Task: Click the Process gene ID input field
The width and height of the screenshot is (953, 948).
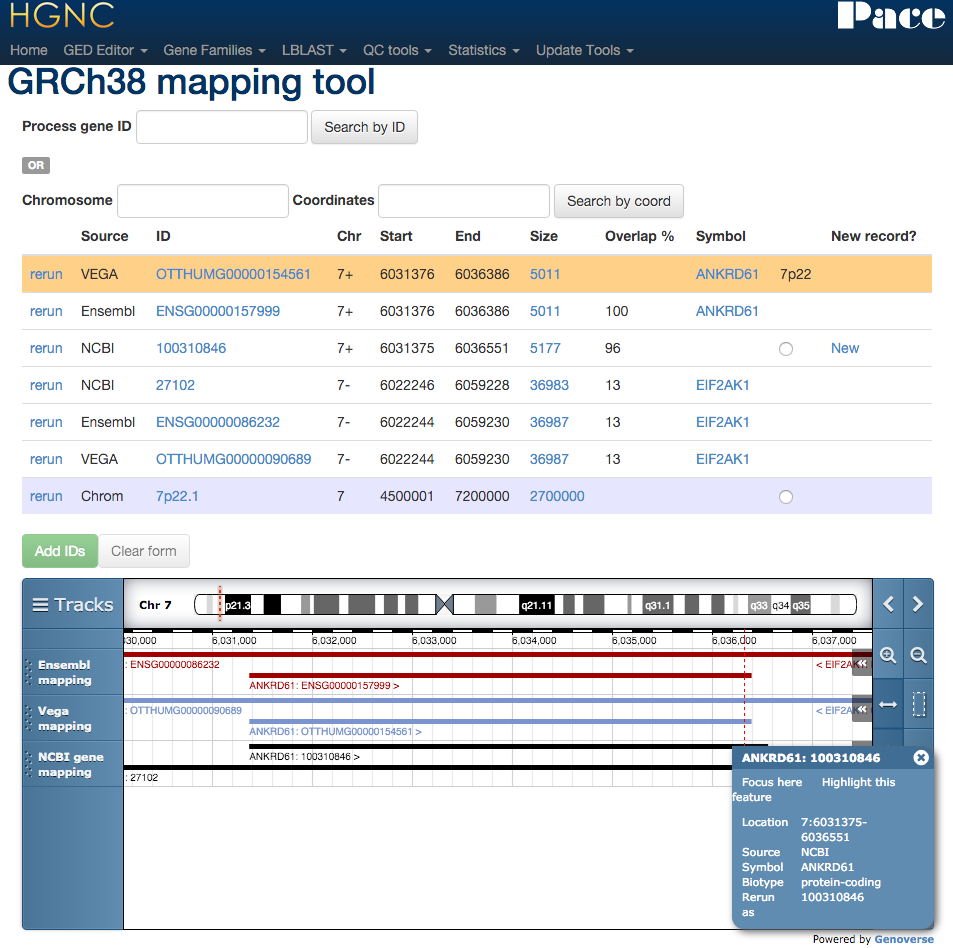Action: click(x=222, y=127)
